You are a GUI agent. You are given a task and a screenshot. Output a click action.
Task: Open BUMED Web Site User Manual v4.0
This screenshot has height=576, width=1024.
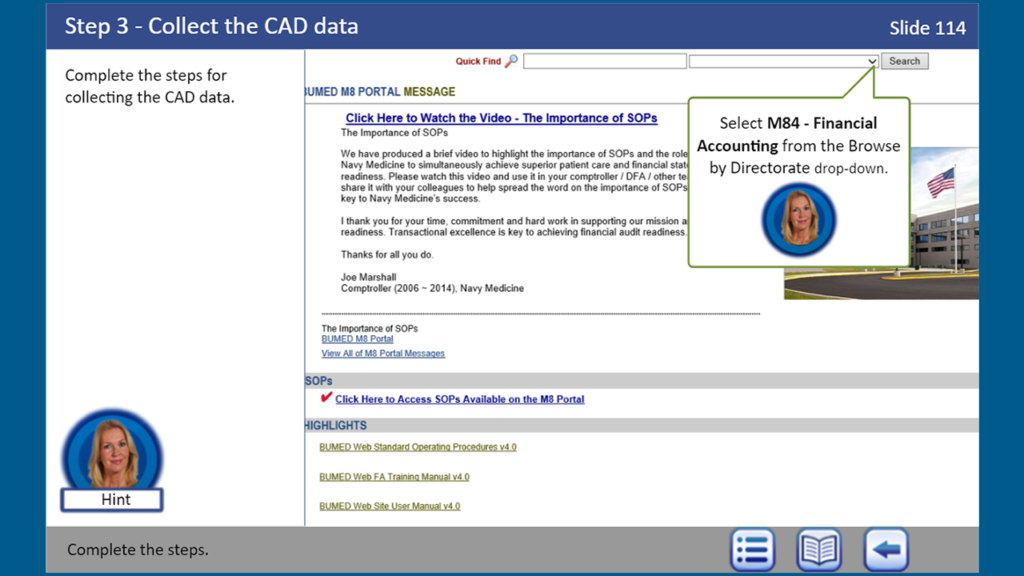click(389, 506)
